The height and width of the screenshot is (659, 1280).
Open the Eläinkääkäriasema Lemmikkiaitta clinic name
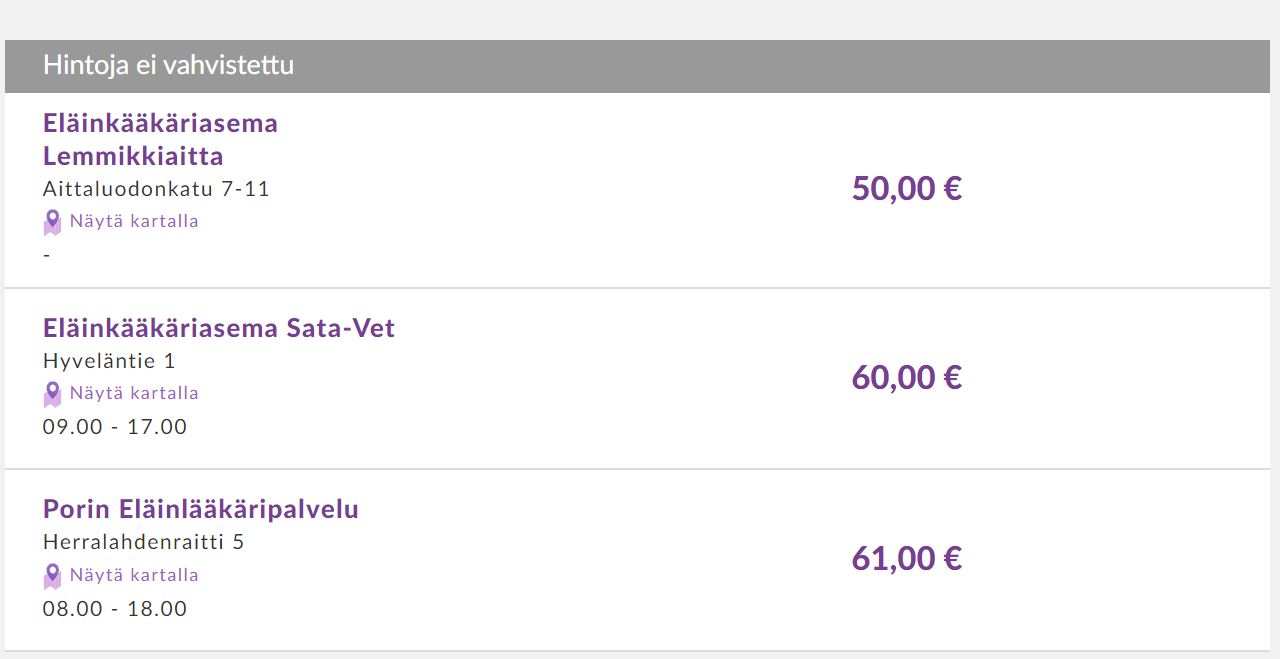click(160, 139)
